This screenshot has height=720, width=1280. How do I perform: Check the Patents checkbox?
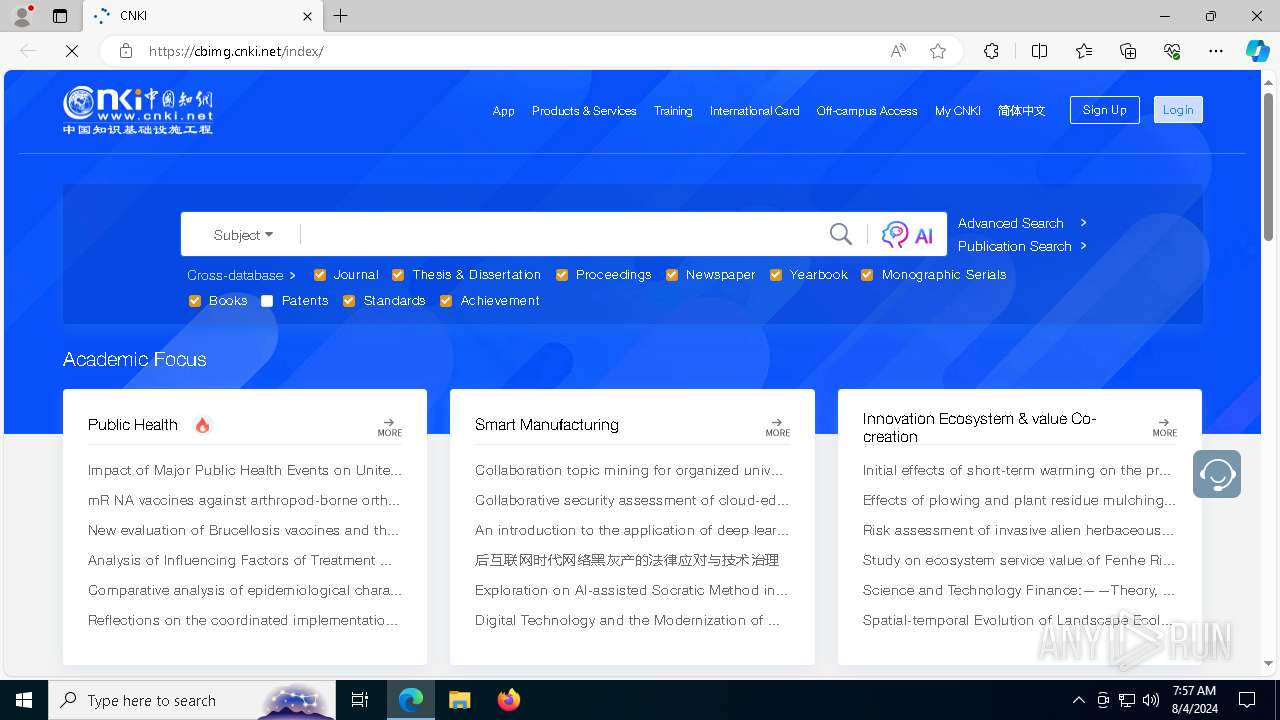[x=267, y=301]
